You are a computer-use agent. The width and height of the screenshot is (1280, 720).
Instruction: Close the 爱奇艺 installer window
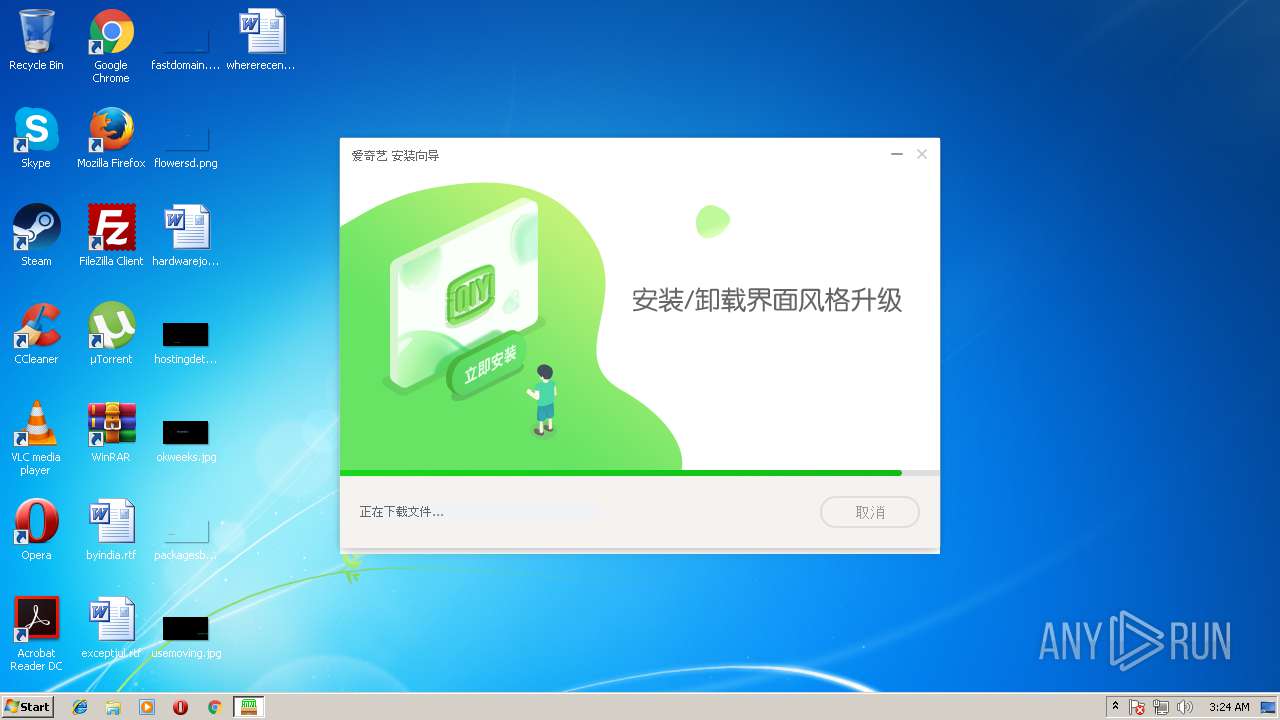(x=922, y=154)
